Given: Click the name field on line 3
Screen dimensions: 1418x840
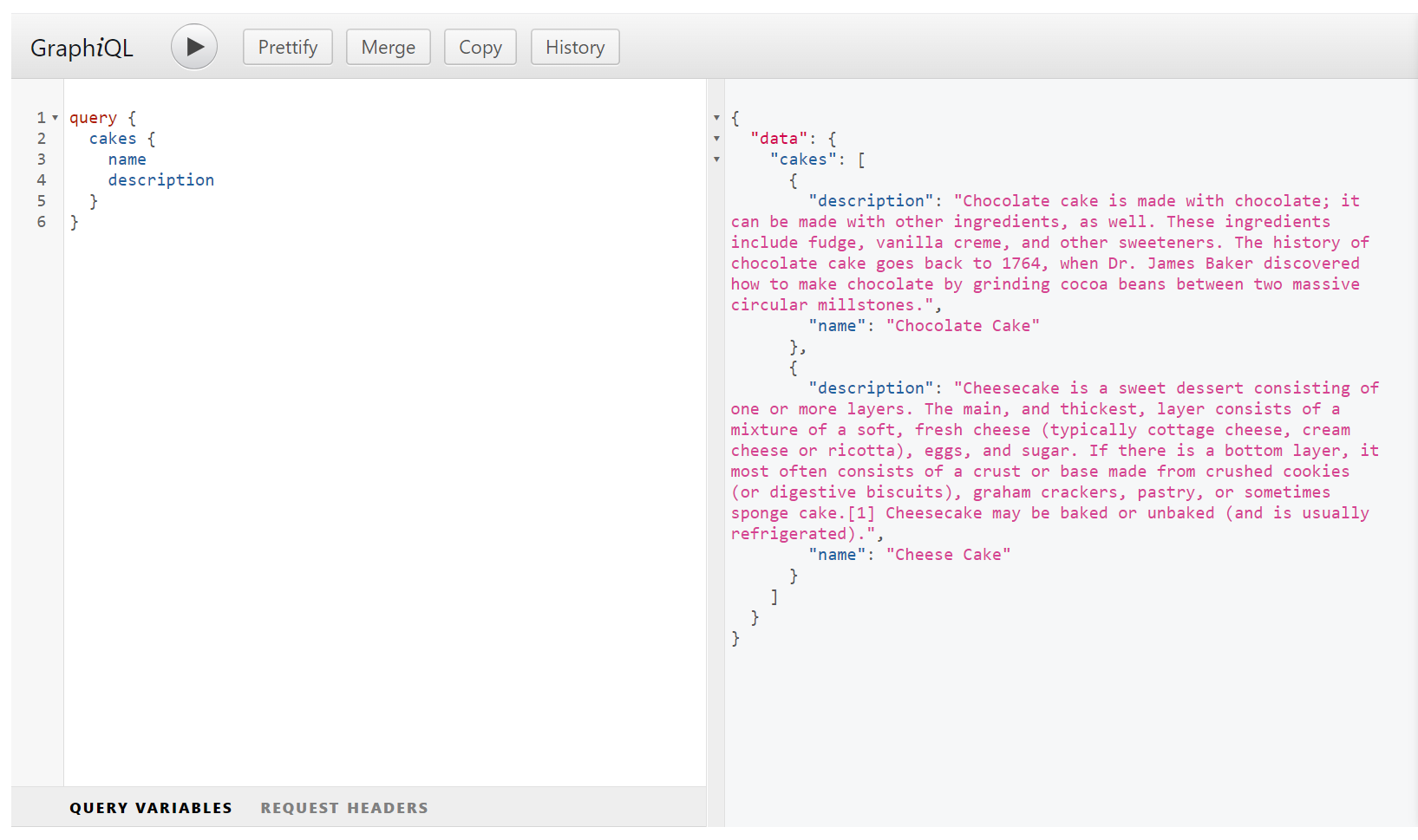Looking at the screenshot, I should click(x=127, y=159).
